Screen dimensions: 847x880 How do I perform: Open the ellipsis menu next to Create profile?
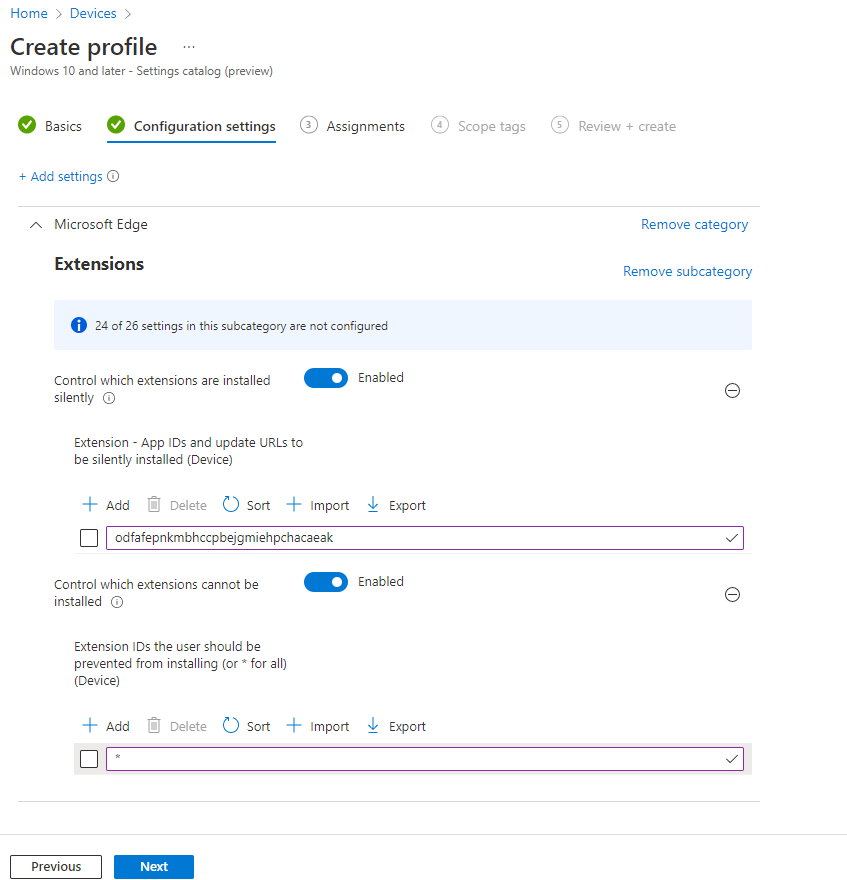coord(189,47)
